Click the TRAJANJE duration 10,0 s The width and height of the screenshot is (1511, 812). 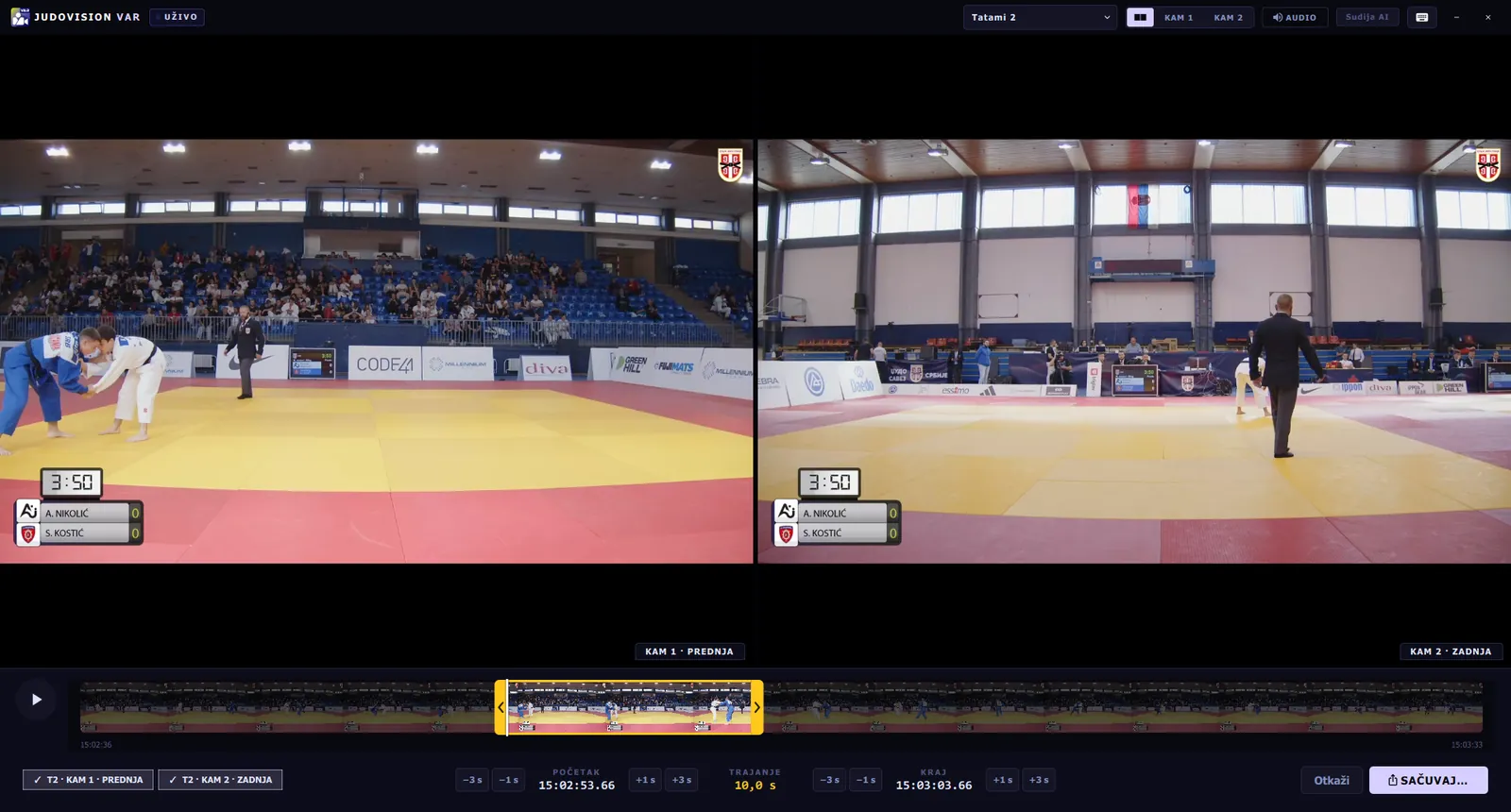755,786
